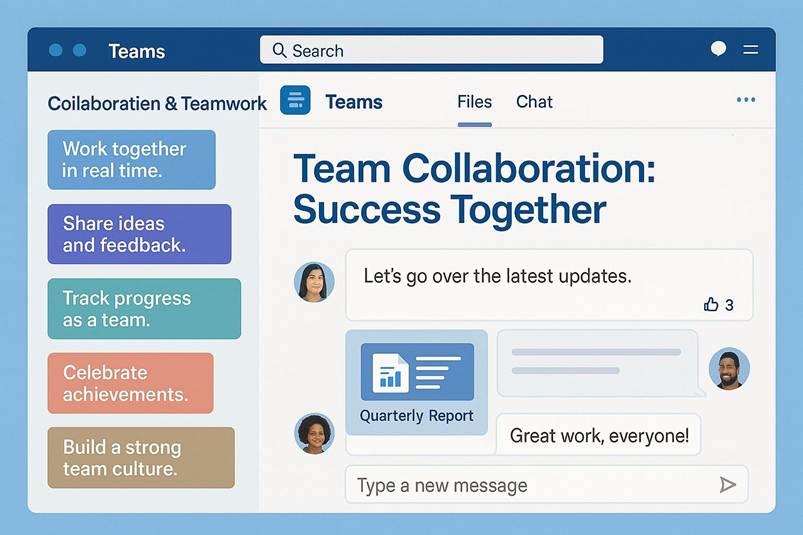The height and width of the screenshot is (535, 803).
Task: Click the search magnifier icon
Action: pos(279,50)
